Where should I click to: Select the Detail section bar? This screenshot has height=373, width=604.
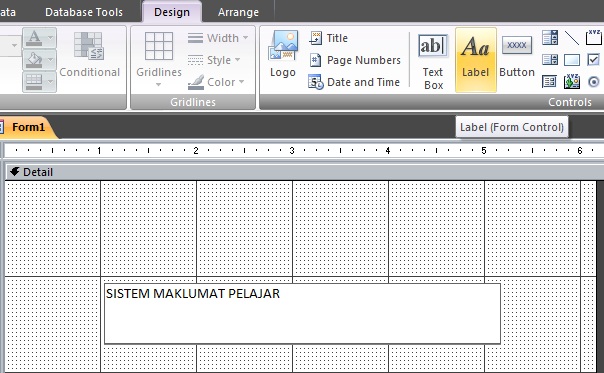click(x=304, y=172)
